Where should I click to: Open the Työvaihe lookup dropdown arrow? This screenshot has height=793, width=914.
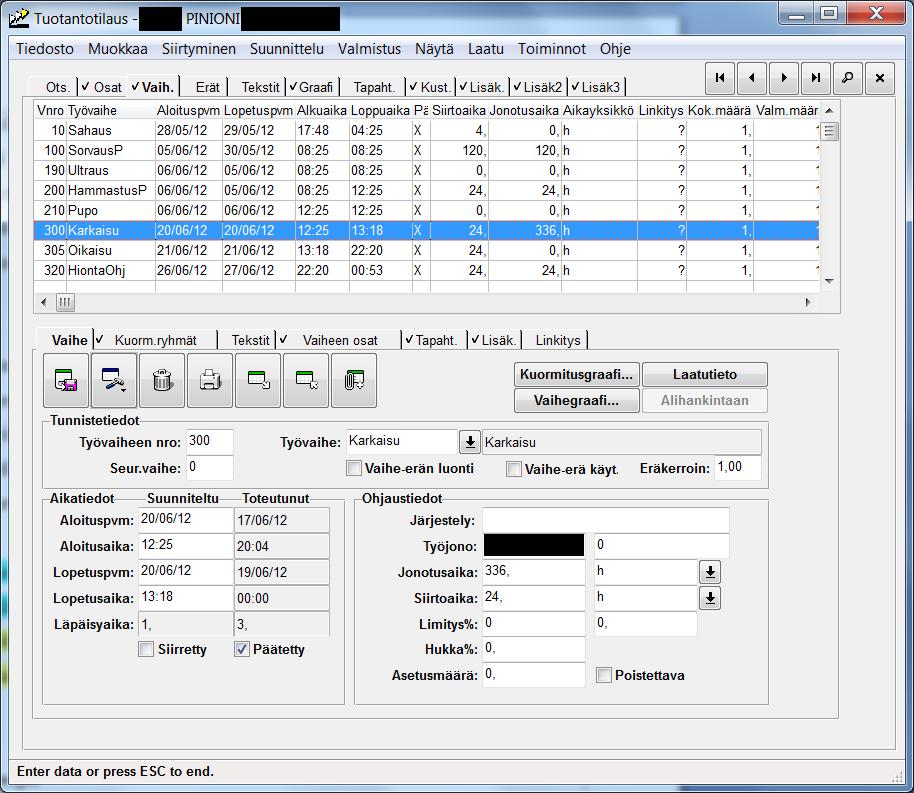coord(469,442)
